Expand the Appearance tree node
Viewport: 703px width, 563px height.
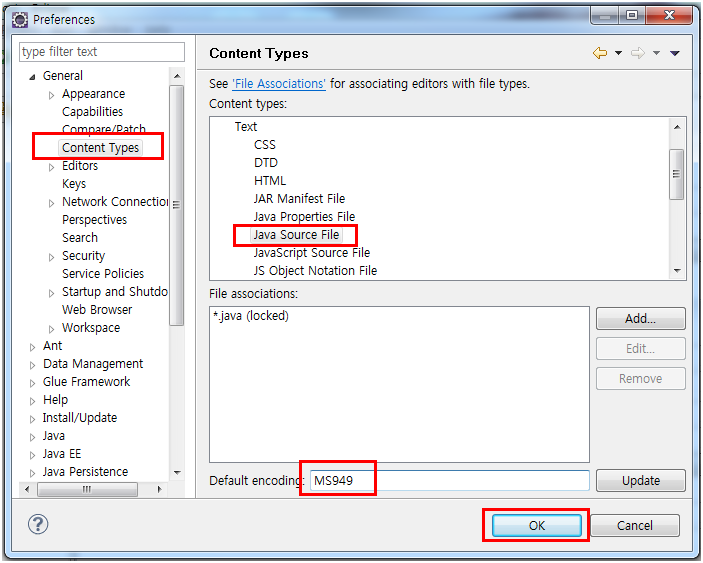point(52,94)
